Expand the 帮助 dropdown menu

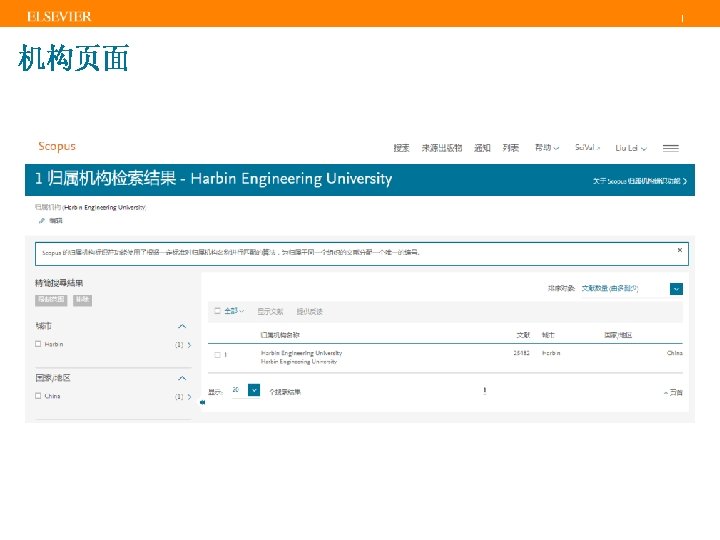click(547, 148)
